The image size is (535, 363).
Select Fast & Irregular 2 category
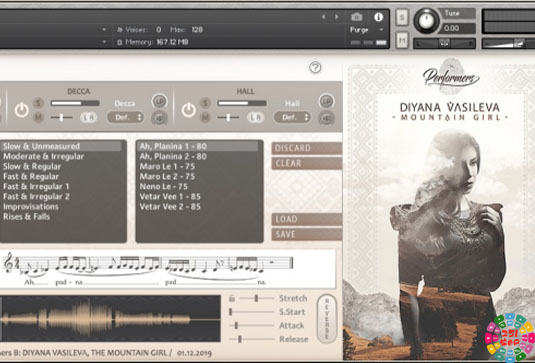click(61, 197)
